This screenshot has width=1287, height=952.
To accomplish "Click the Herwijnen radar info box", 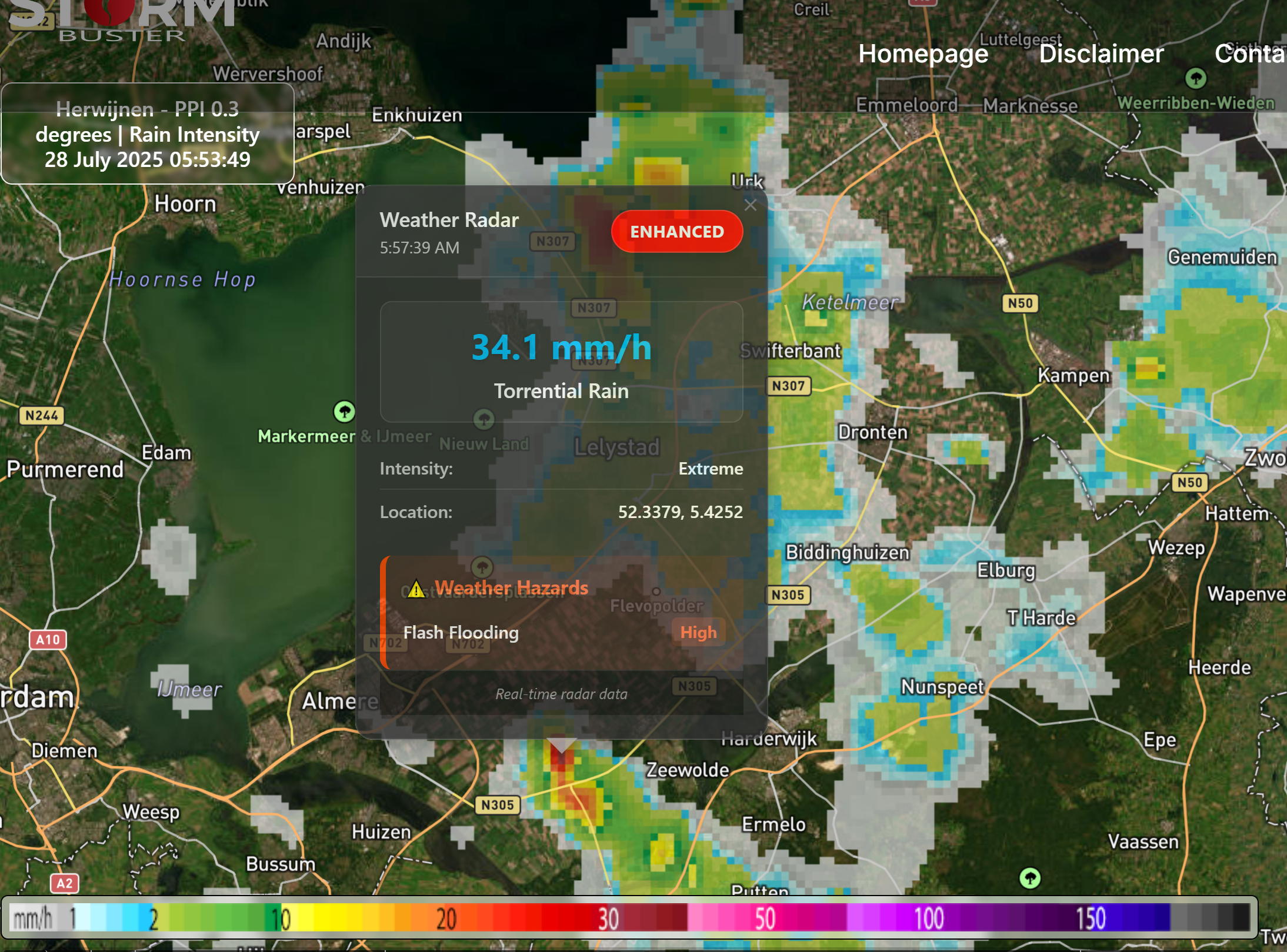I will tap(148, 134).
